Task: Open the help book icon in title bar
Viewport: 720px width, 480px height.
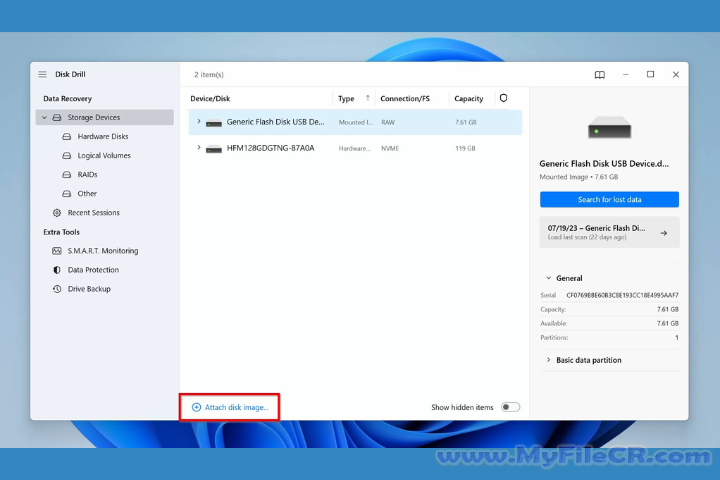Action: click(600, 74)
